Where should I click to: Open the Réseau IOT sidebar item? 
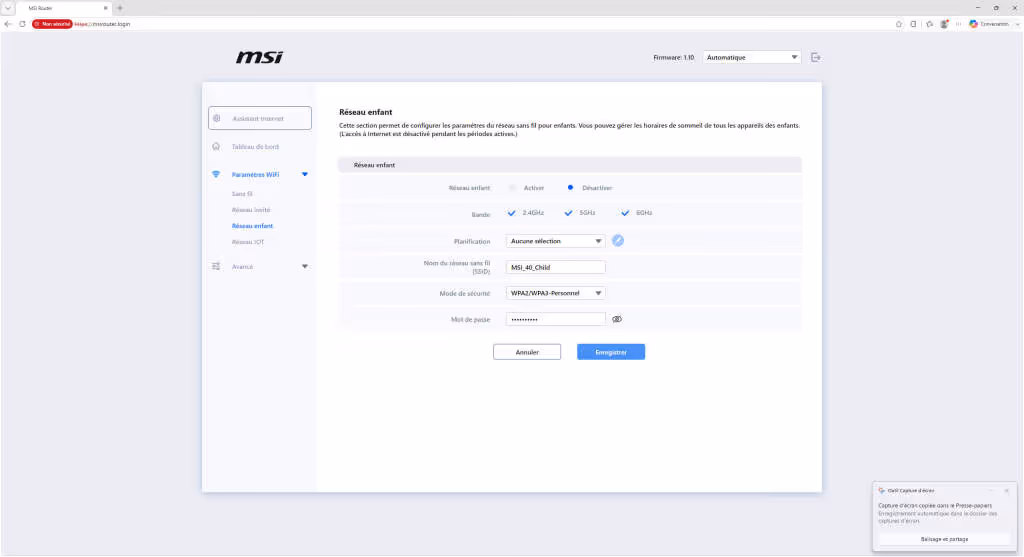[x=248, y=242]
